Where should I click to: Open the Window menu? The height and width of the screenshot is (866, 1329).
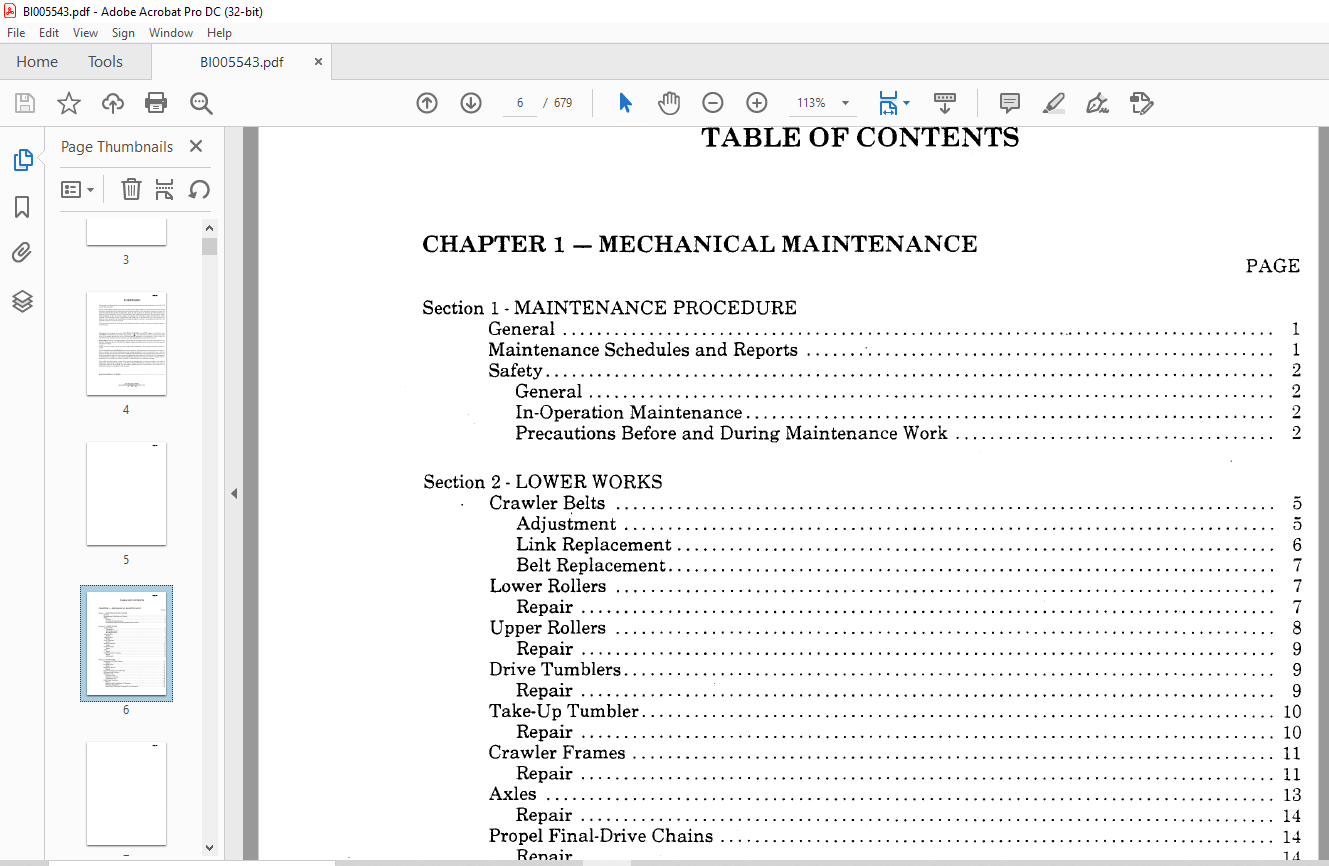(171, 33)
